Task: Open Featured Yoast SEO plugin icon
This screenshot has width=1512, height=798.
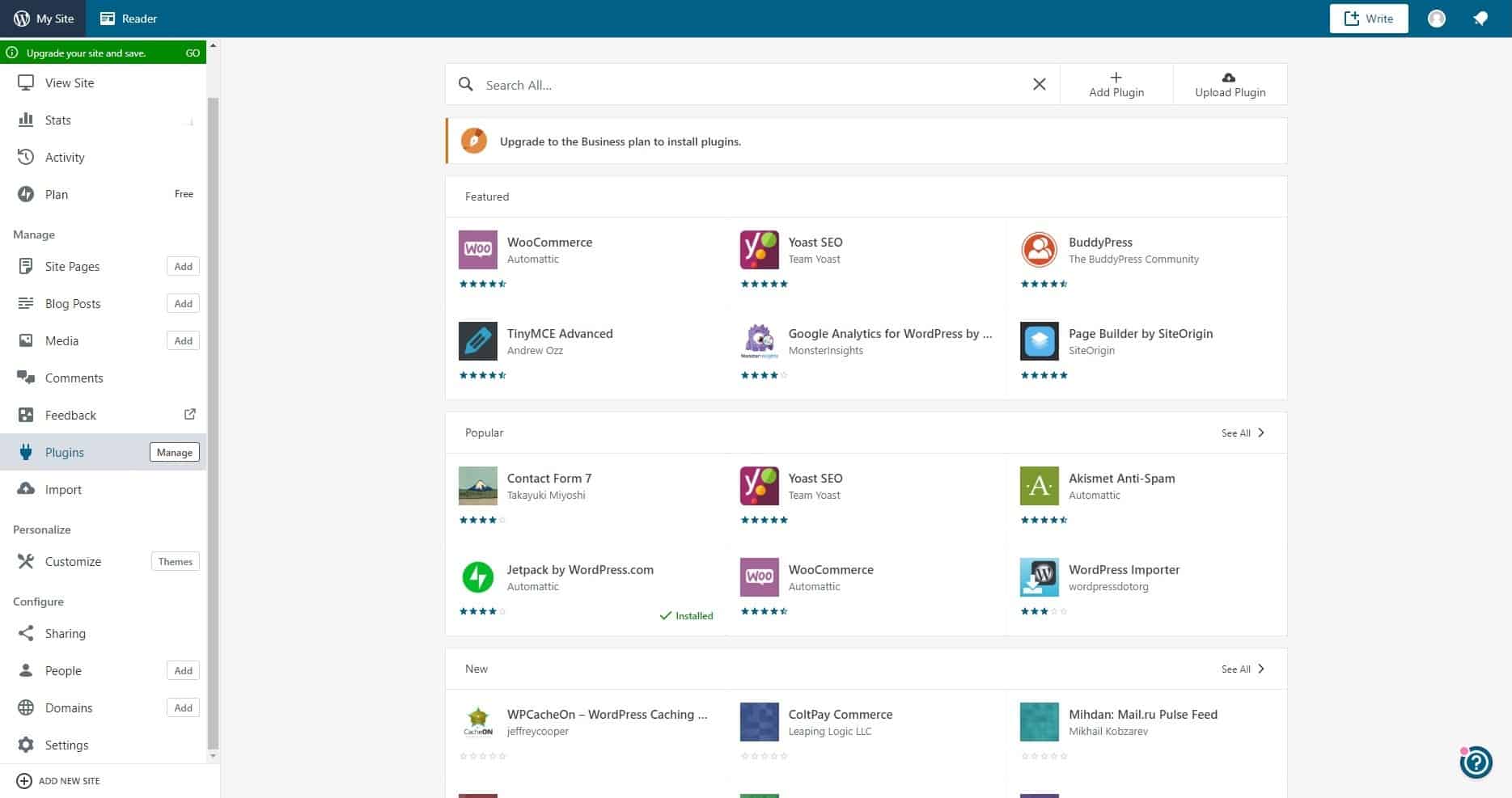Action: (x=760, y=250)
